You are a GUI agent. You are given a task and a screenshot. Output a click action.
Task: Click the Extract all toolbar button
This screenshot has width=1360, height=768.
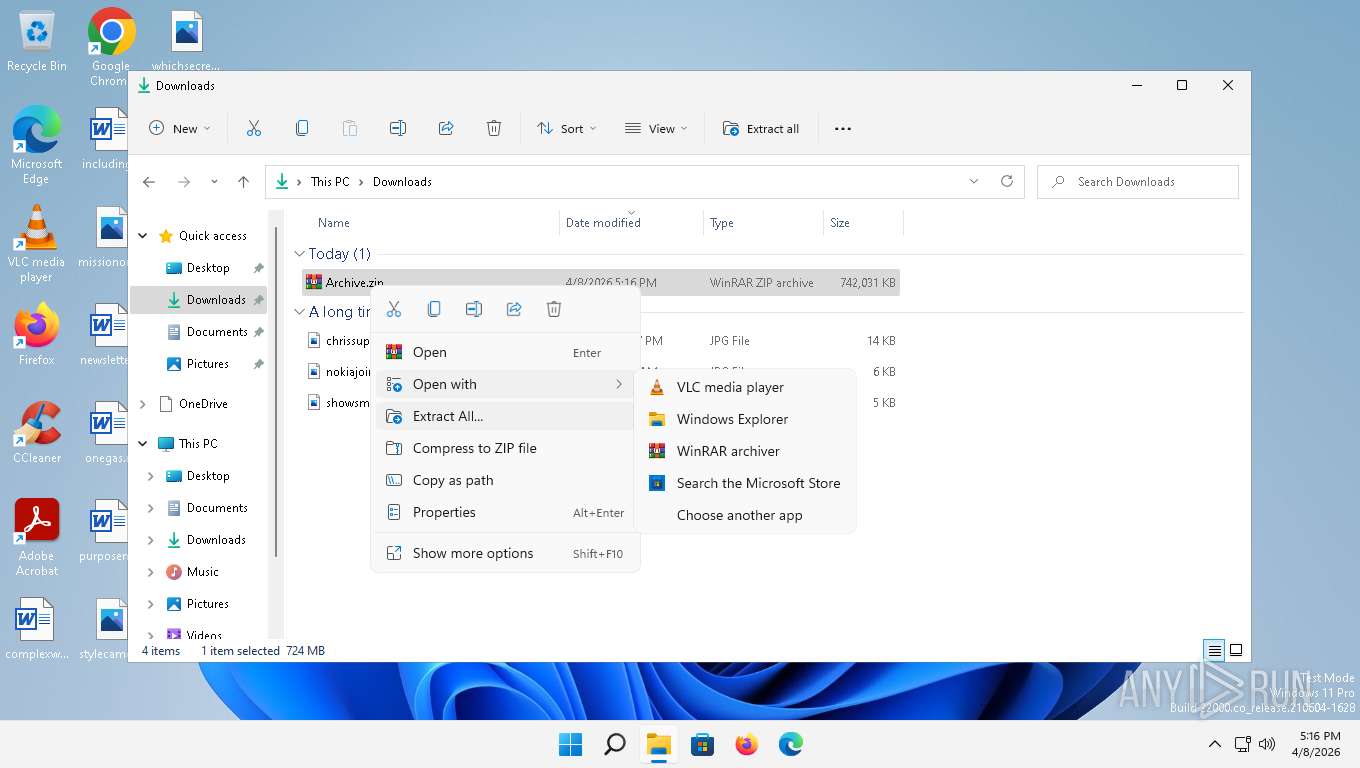(x=761, y=128)
